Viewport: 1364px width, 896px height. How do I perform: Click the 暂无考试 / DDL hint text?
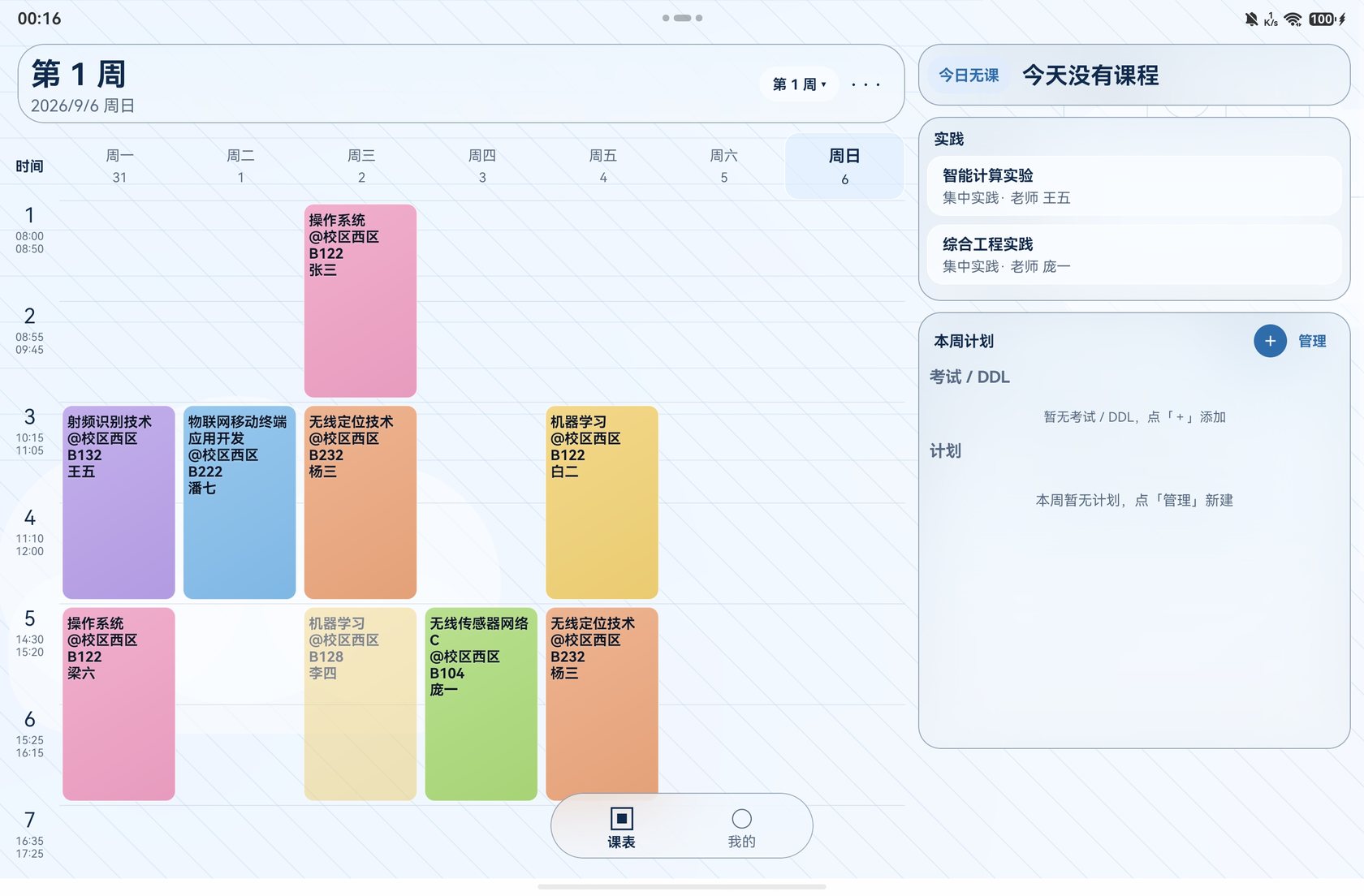point(1134,417)
